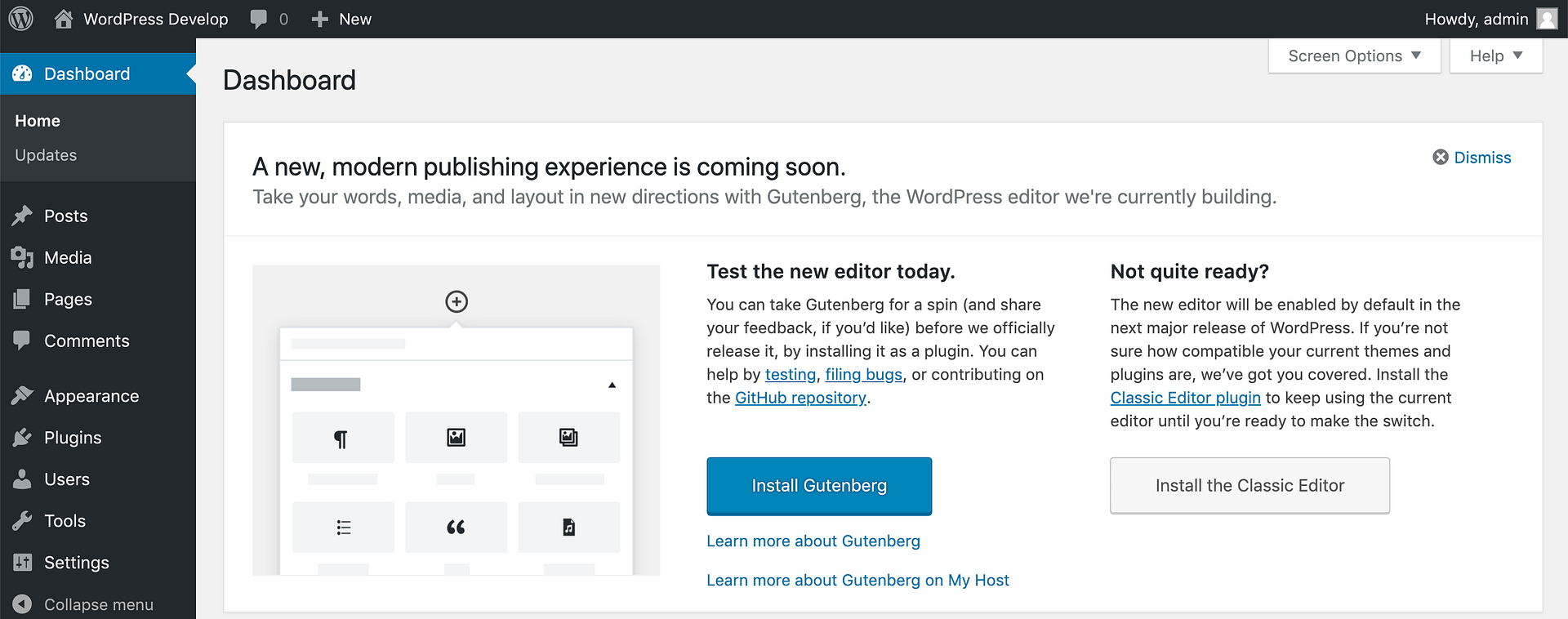Click the Collapse menu arrow icon
Image resolution: width=1568 pixels, height=619 pixels.
(x=23, y=604)
